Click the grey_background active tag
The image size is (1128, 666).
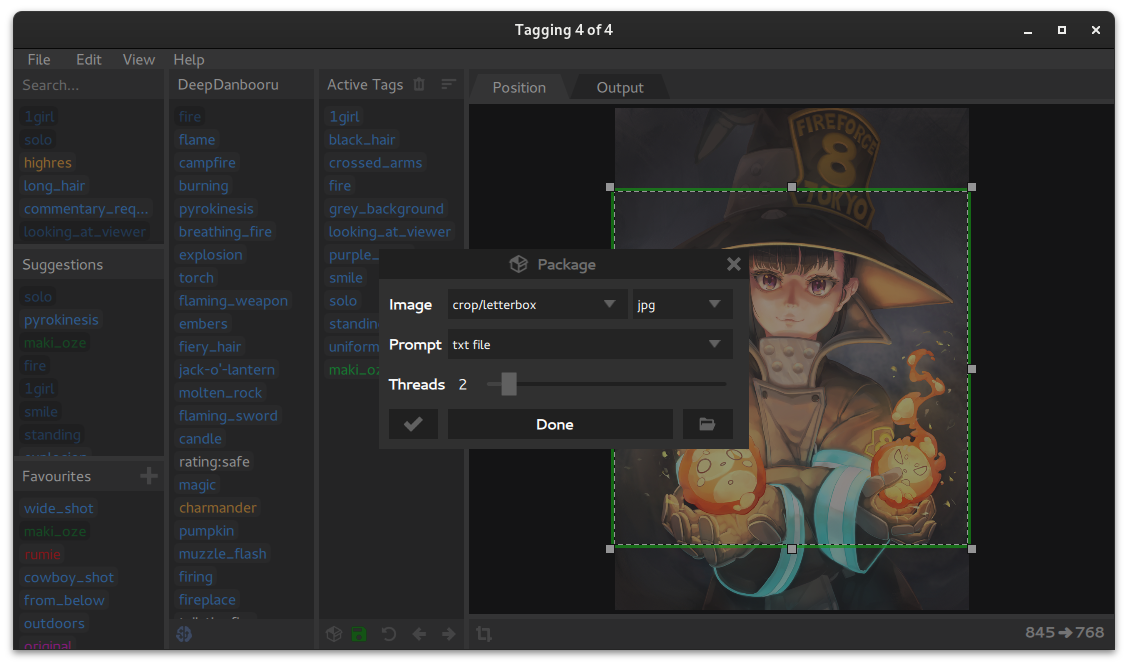tap(386, 209)
